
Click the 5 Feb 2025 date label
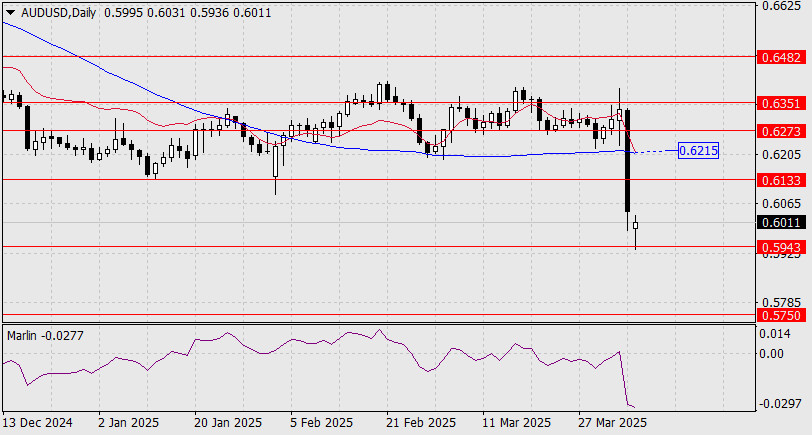click(322, 423)
